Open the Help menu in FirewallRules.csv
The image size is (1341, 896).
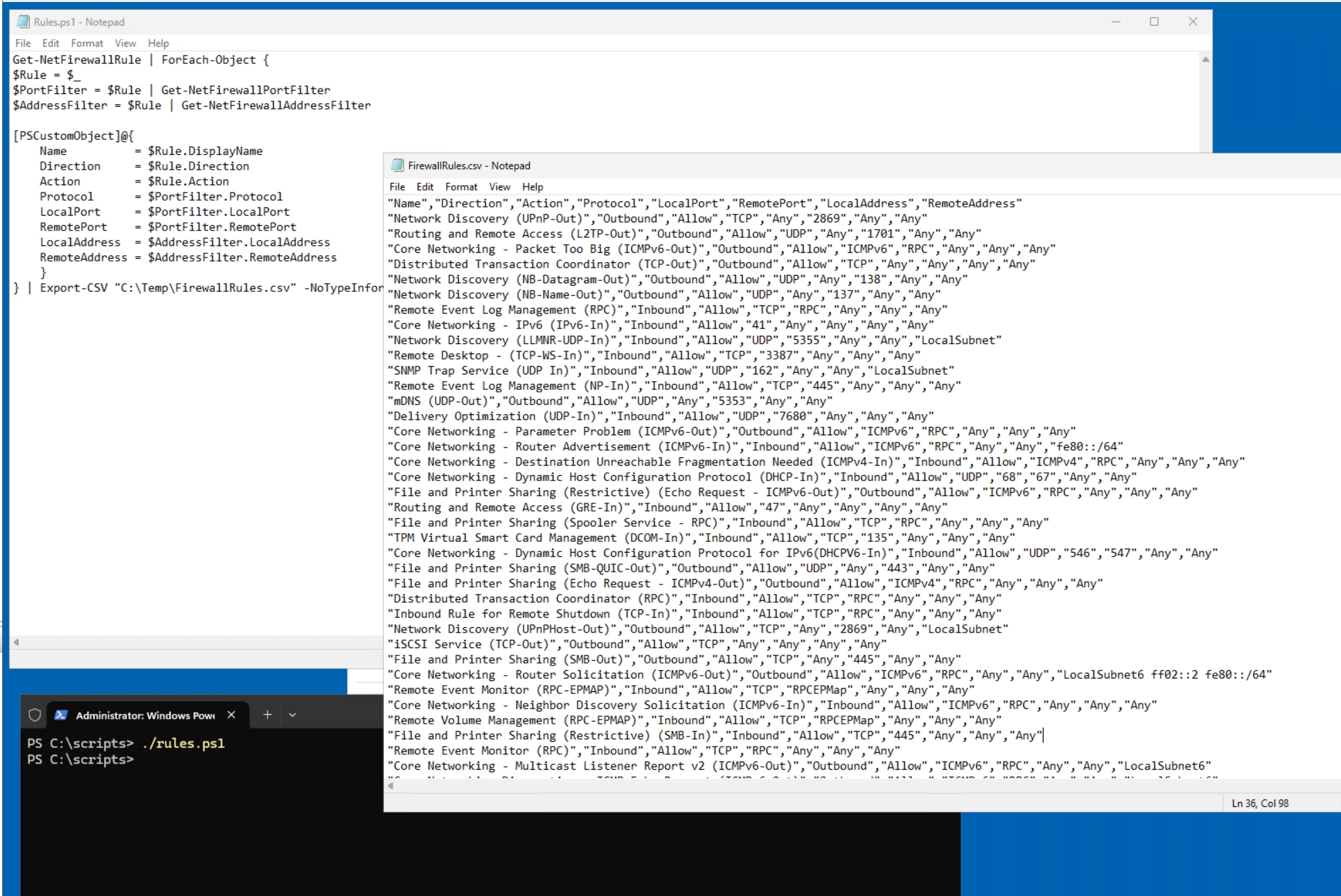[x=533, y=186]
